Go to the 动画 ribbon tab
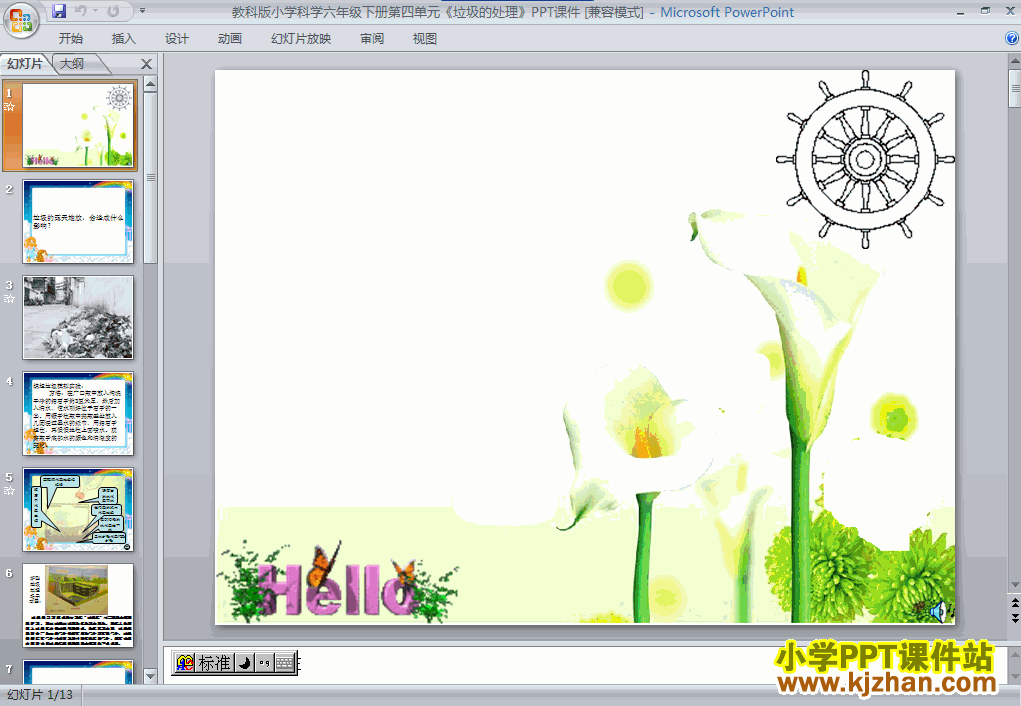The image size is (1021, 706). 229,38
